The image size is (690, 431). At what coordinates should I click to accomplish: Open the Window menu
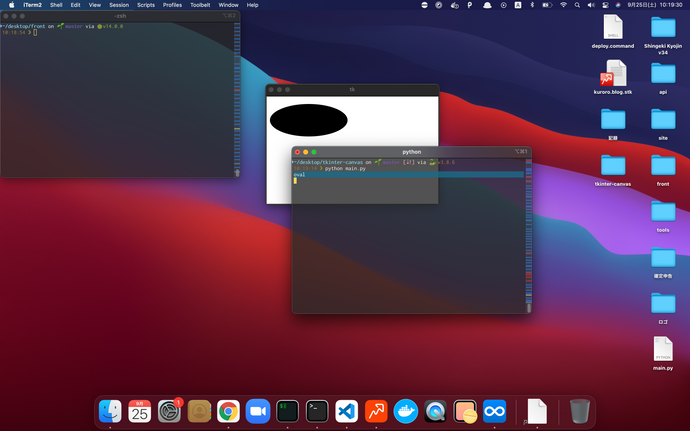click(228, 5)
